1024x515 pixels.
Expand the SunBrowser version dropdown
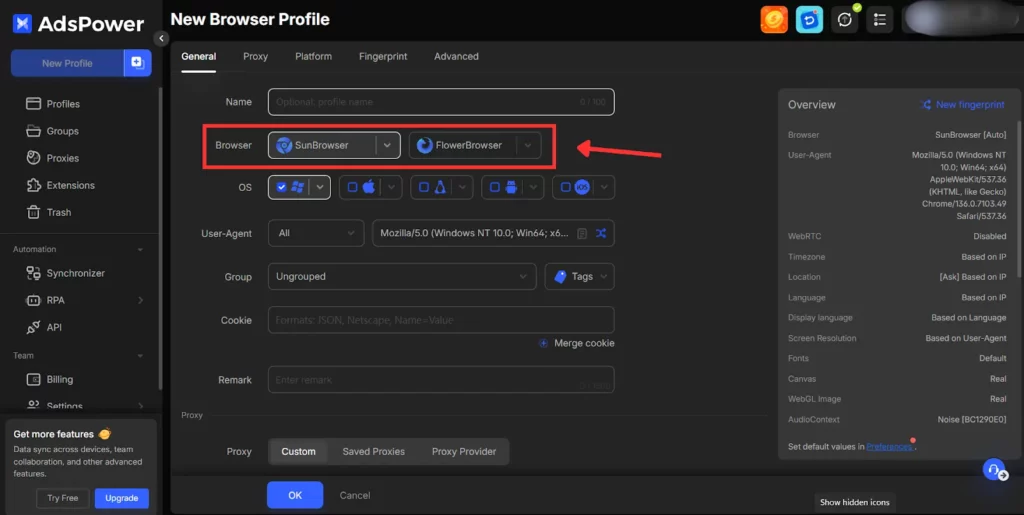pyautogui.click(x=388, y=145)
